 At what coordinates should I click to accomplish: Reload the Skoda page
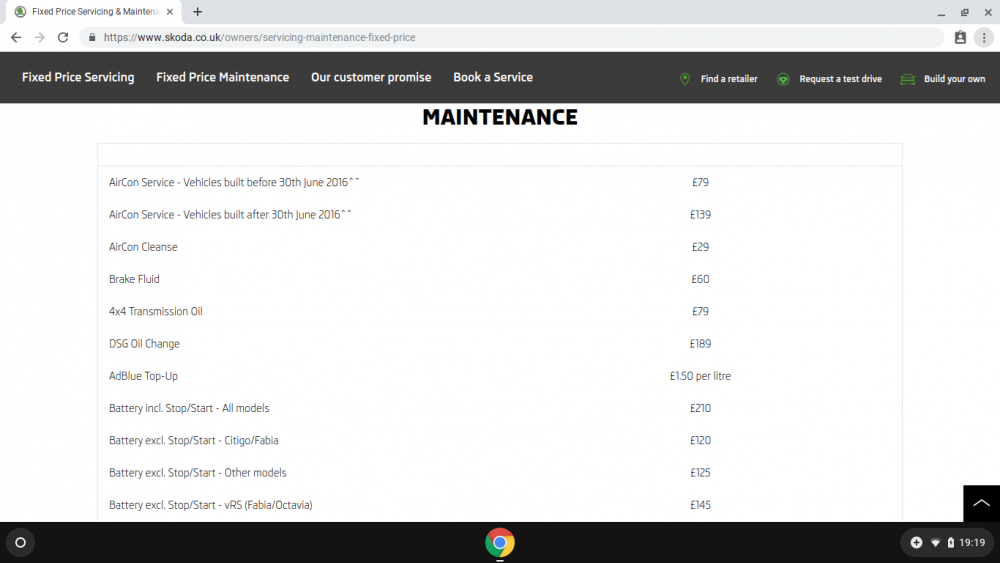[x=62, y=38]
